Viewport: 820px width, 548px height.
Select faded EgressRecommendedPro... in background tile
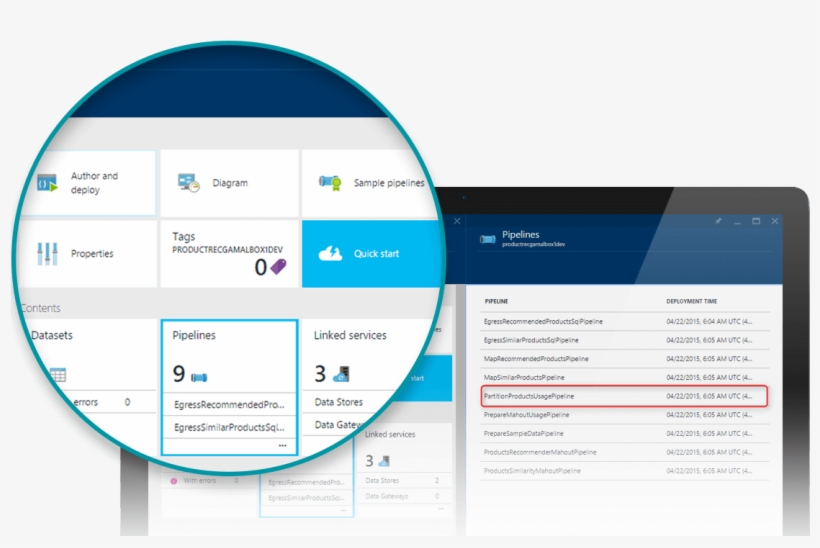306,482
